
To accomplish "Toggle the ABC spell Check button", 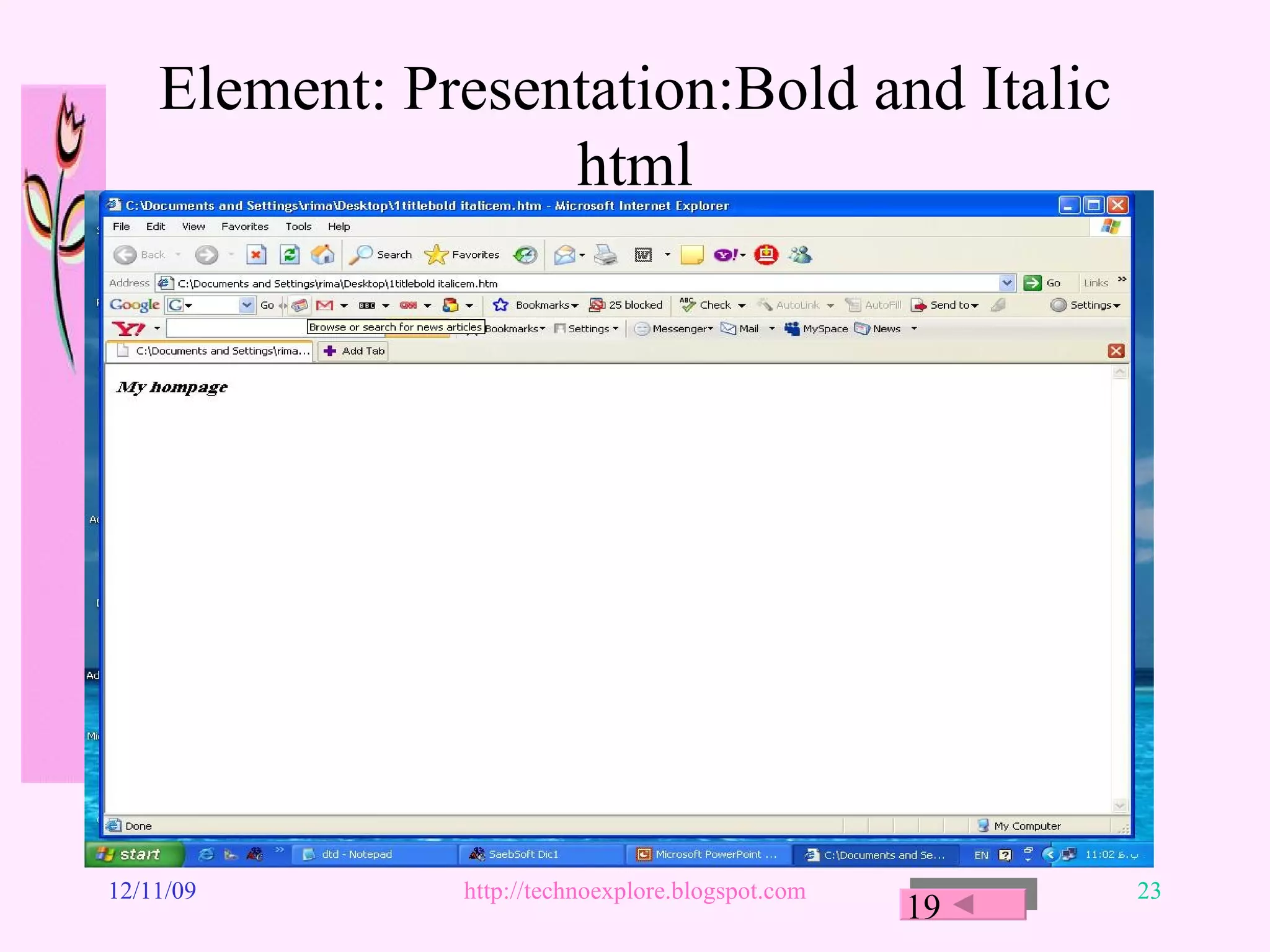I will tap(706, 305).
